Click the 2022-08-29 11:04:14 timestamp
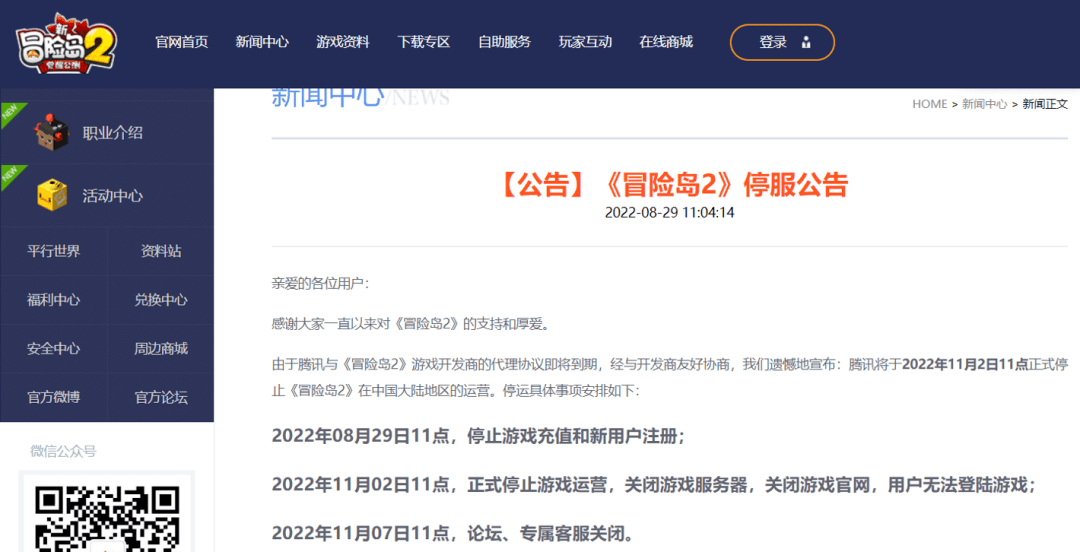 pos(669,213)
